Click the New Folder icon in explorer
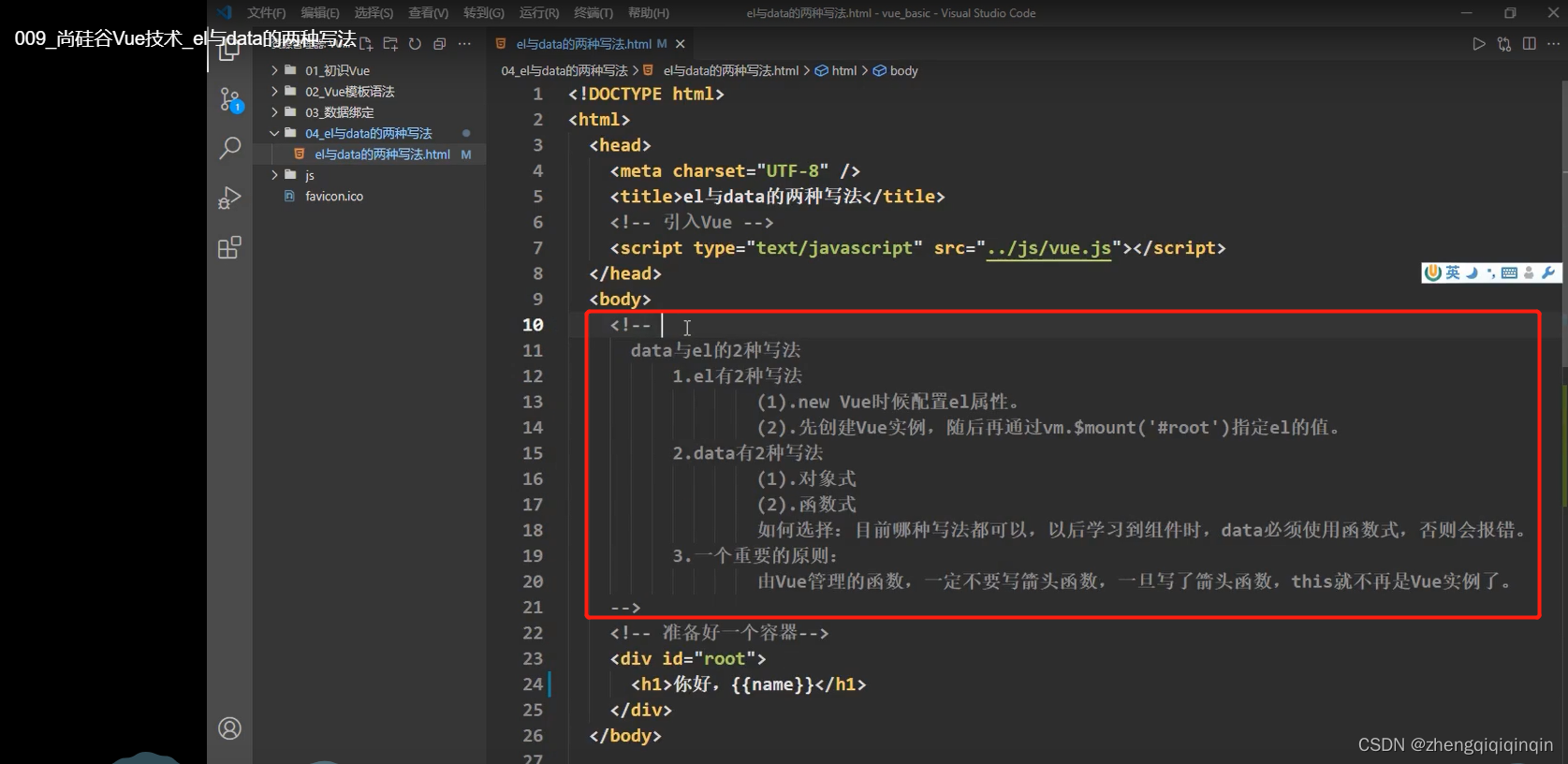This screenshot has height=764, width=1568. click(390, 44)
